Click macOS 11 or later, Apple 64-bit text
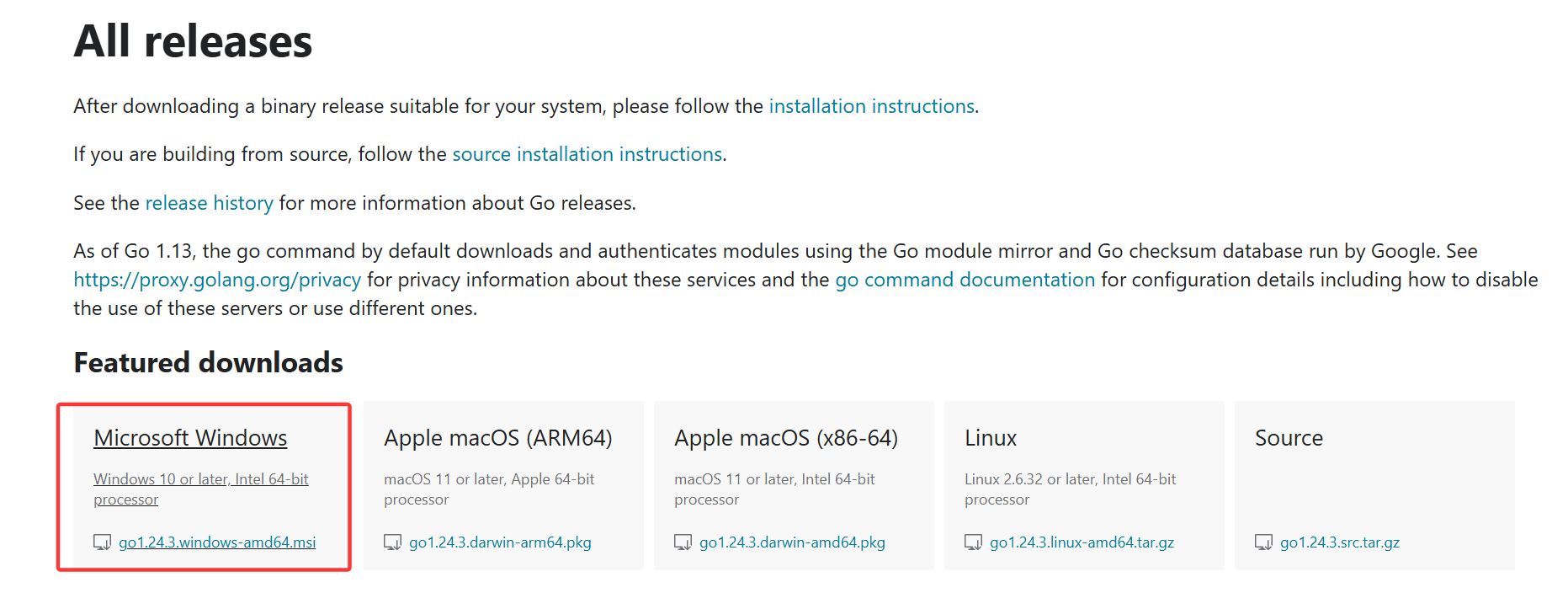 click(489, 489)
